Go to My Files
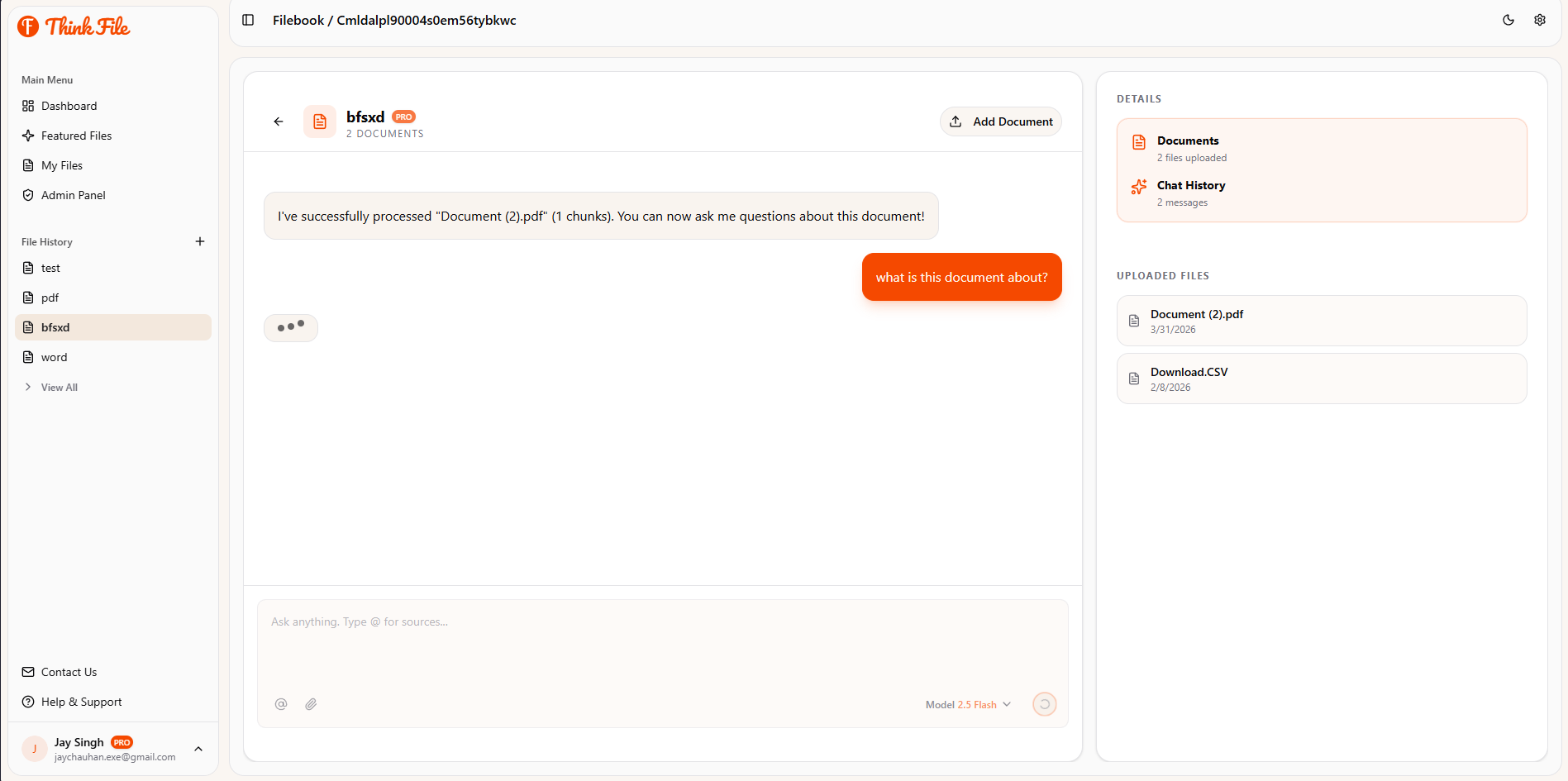Image resolution: width=1568 pixels, height=781 pixels. (x=113, y=165)
